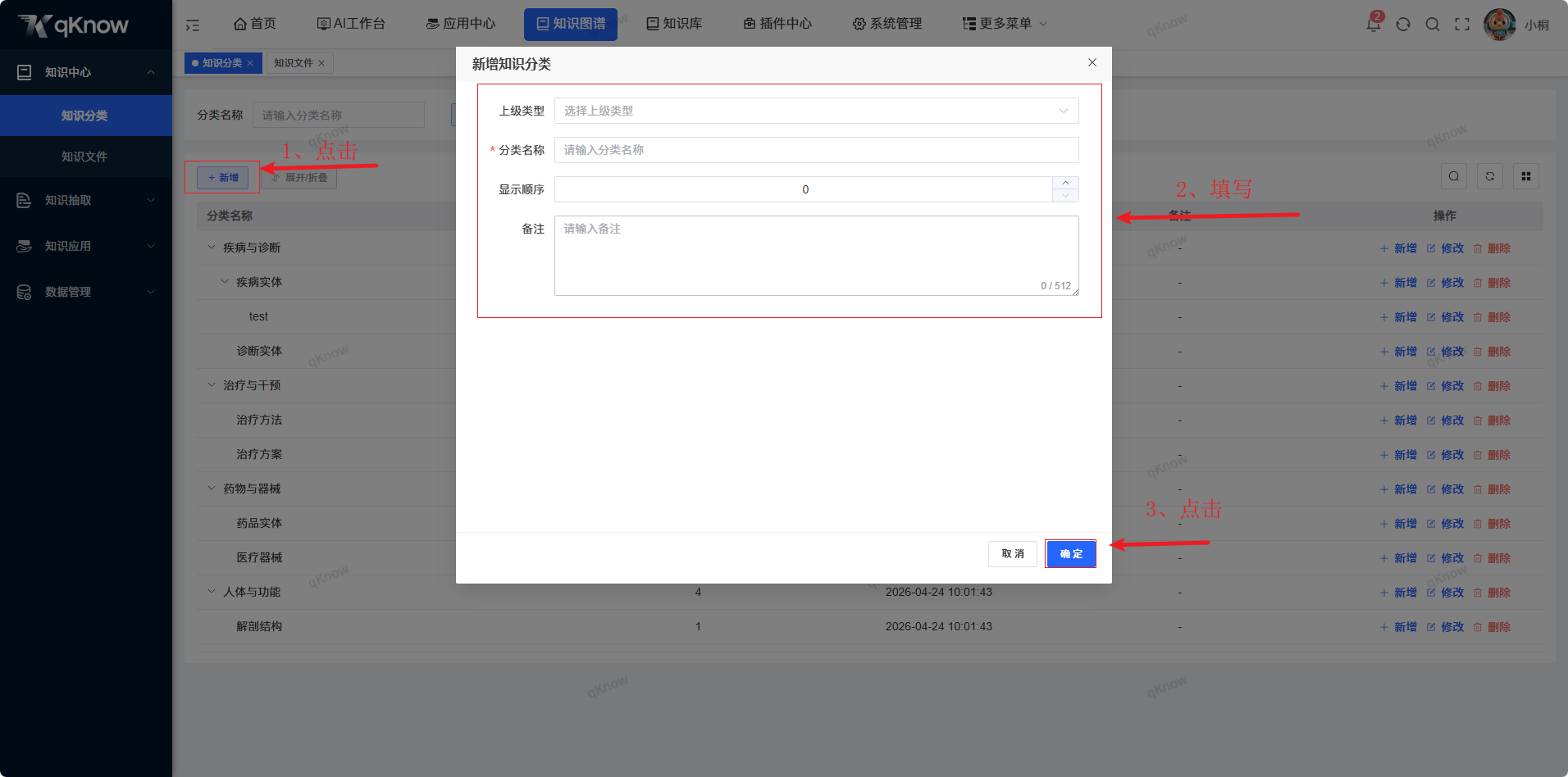Open the 插件中心 menu
Image resolution: width=1568 pixels, height=777 pixels.
point(777,24)
